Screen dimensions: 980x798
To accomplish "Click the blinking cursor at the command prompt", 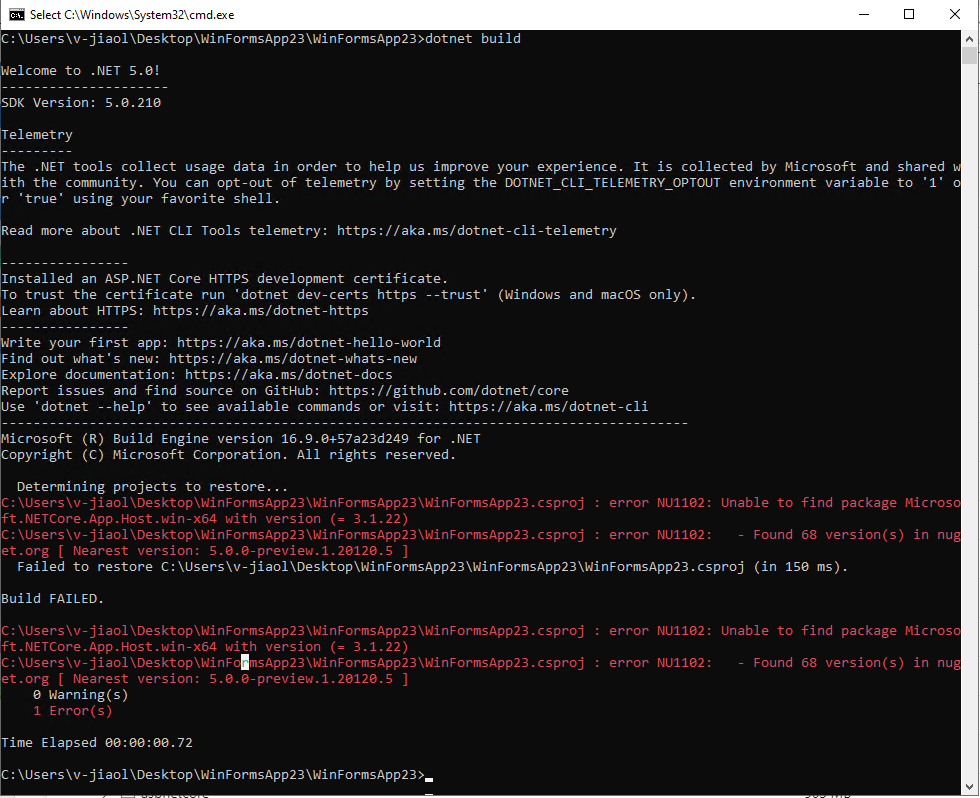I will (x=428, y=776).
